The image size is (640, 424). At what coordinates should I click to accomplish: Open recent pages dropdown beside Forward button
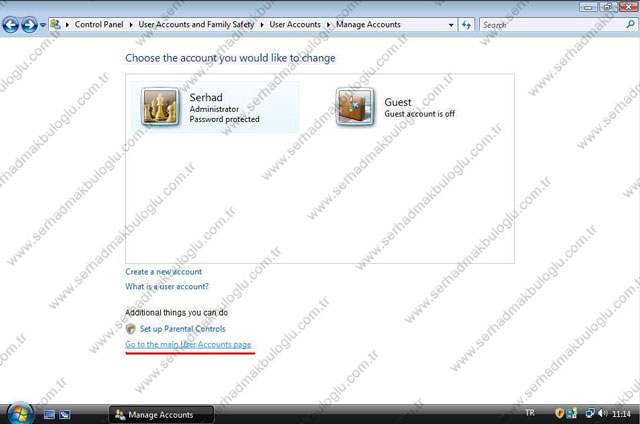(43, 25)
